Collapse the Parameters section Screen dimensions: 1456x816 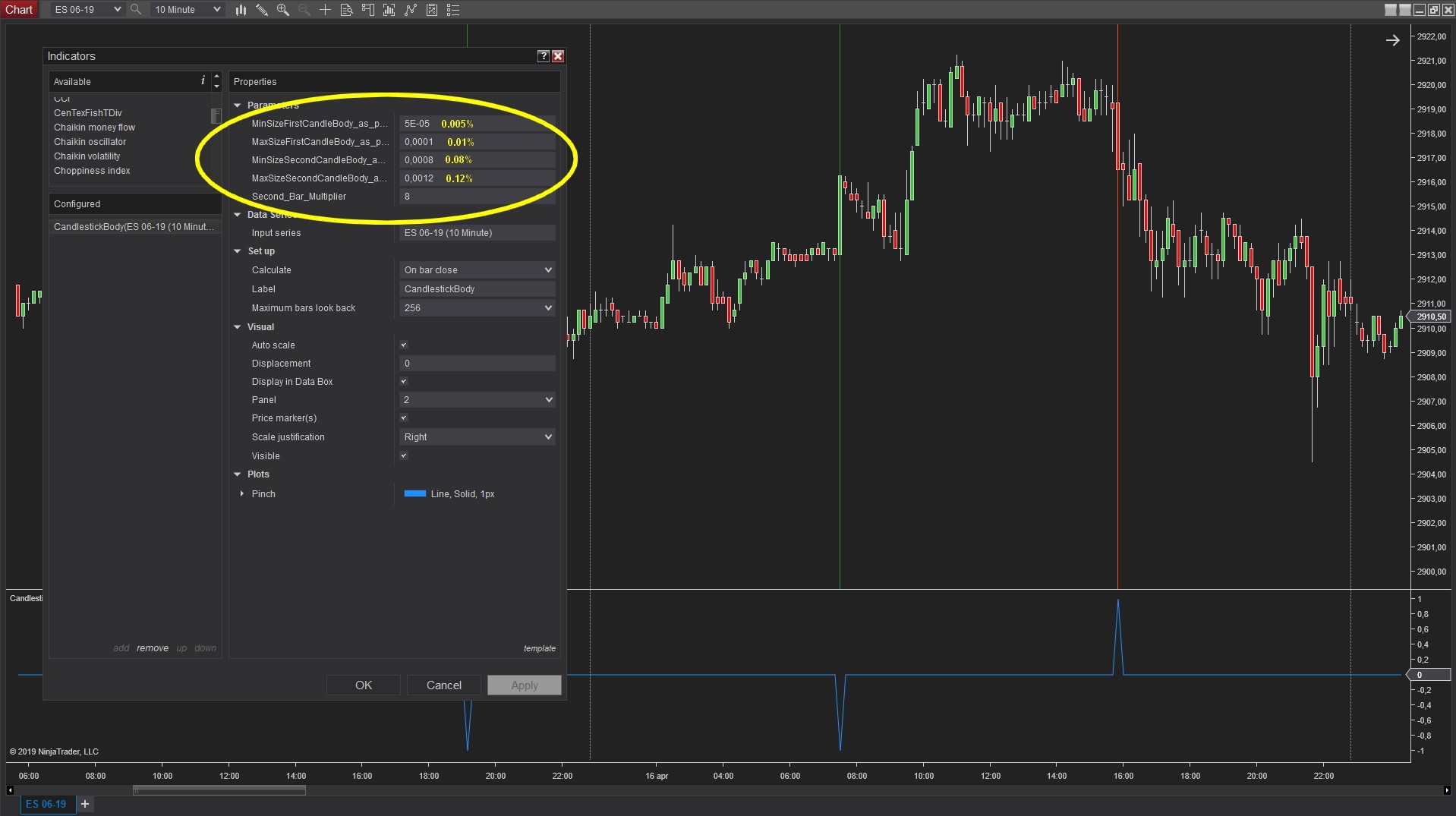[x=238, y=106]
